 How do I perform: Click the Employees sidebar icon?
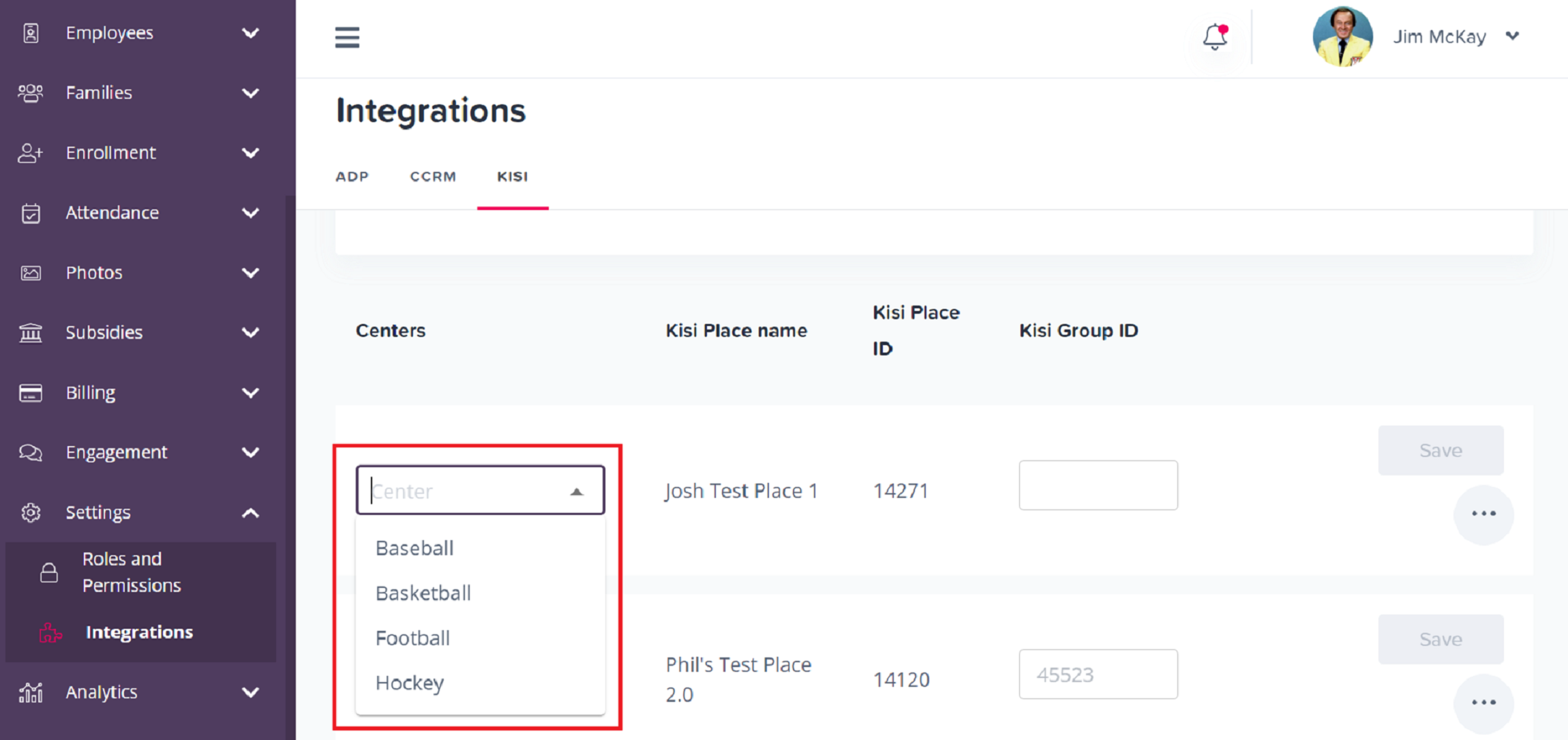[31, 33]
